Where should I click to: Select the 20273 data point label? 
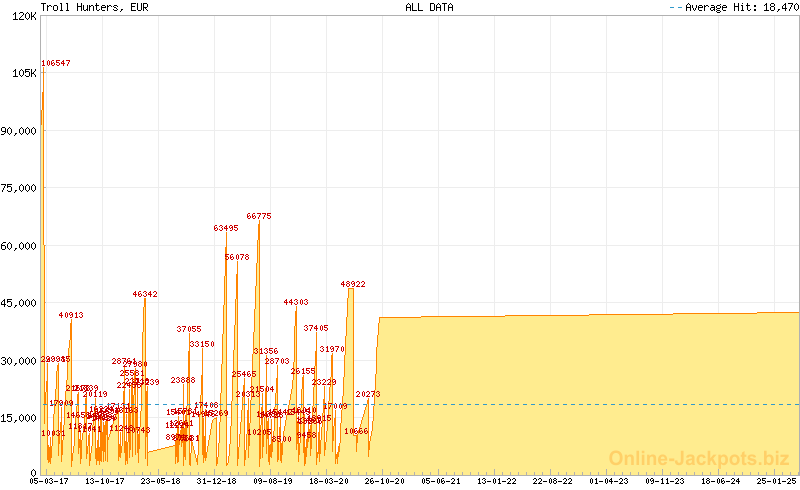coord(368,394)
